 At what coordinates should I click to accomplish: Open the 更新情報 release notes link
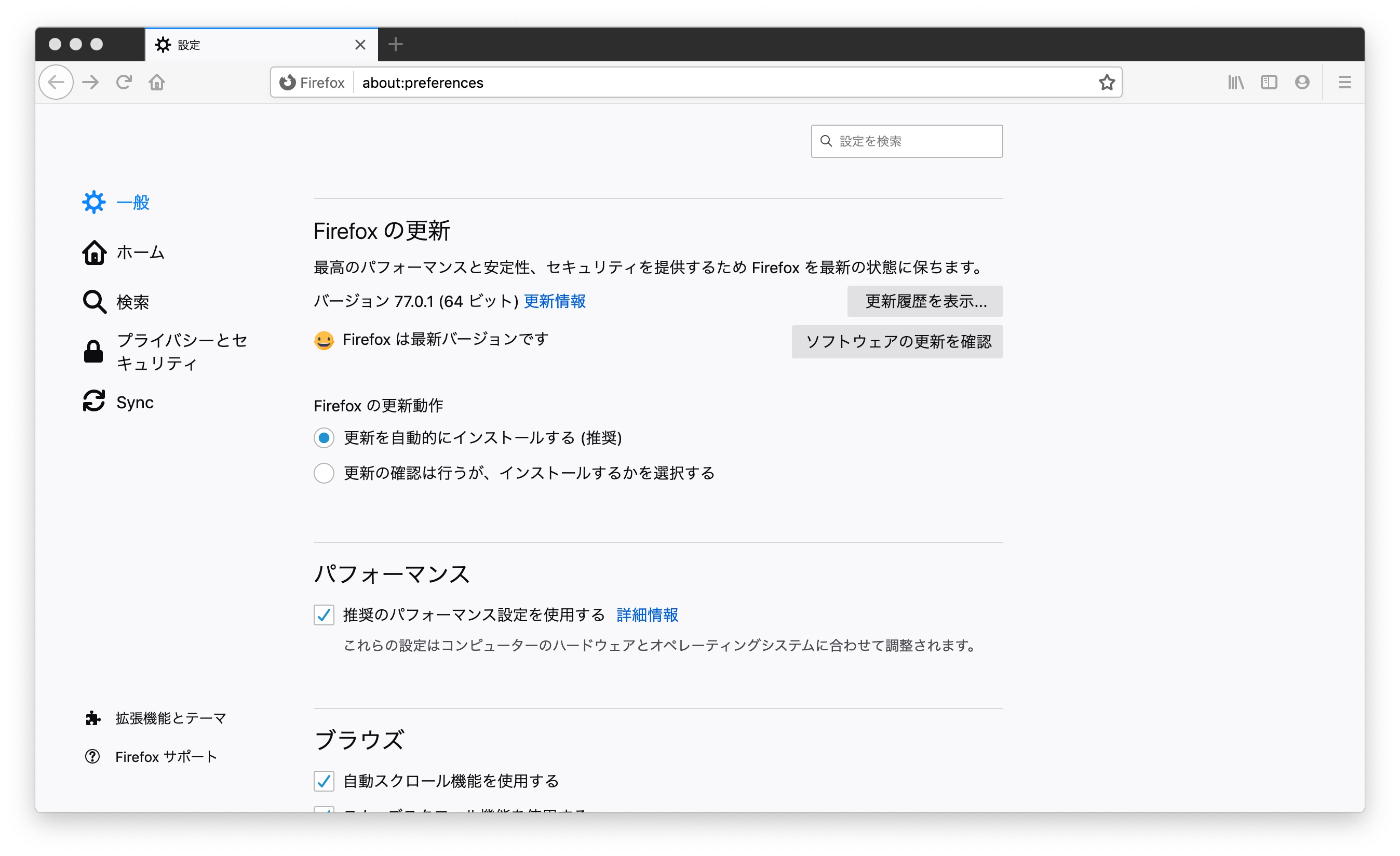point(555,301)
